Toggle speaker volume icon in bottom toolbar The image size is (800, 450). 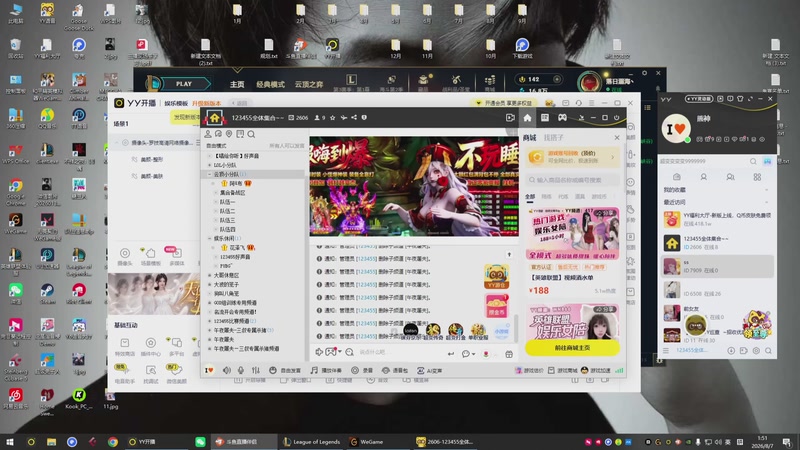tap(227, 370)
